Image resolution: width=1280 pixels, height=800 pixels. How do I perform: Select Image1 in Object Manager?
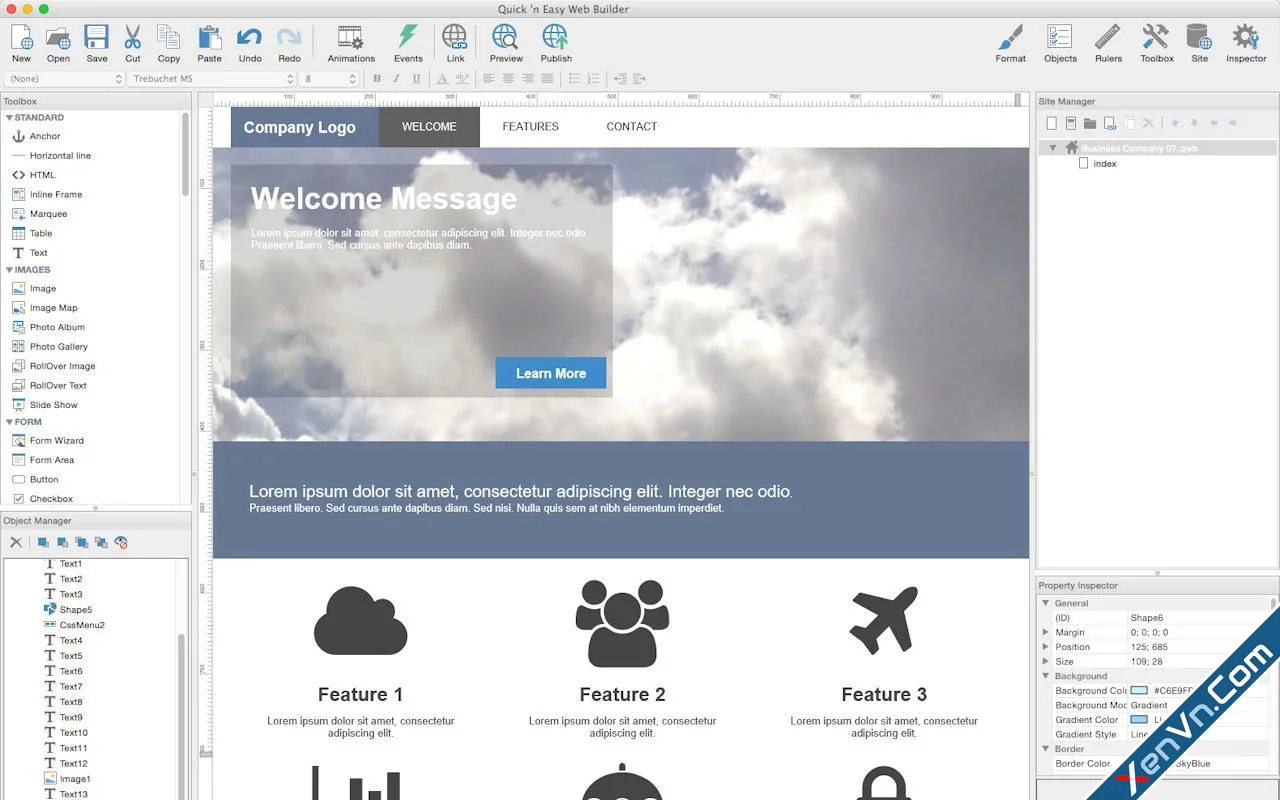(x=67, y=779)
